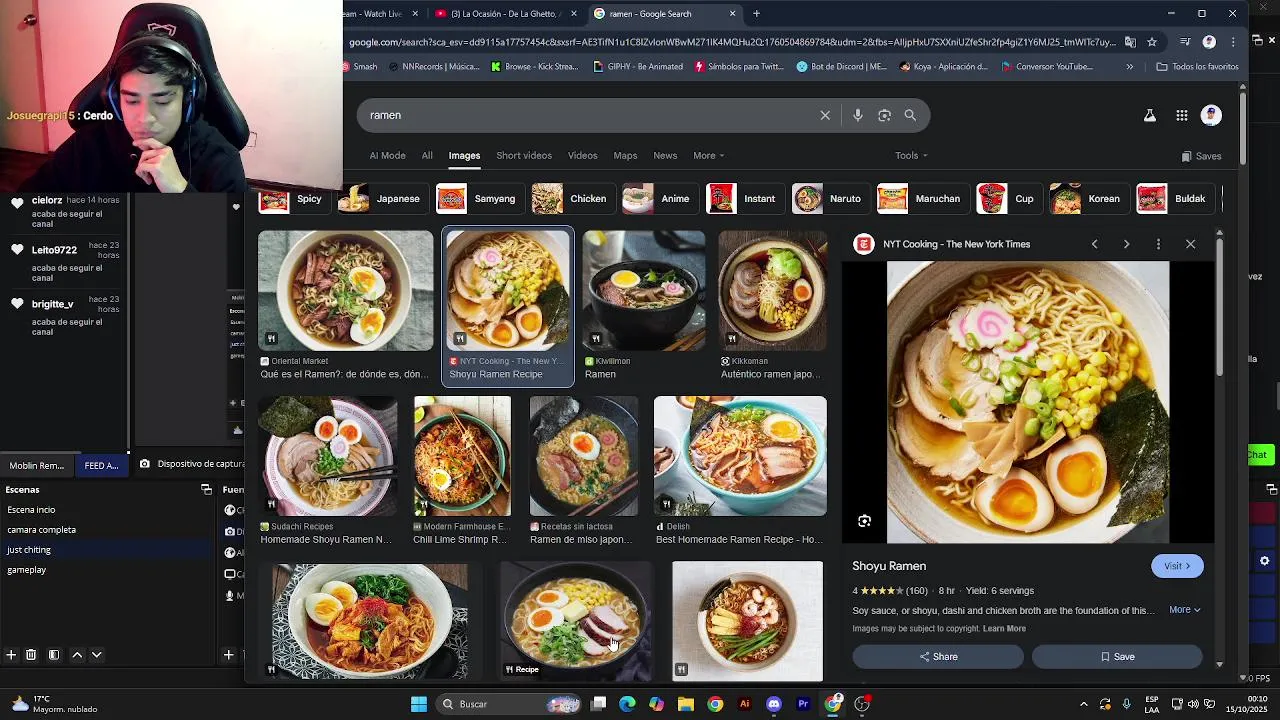Open Adobe Premiere Pro from the taskbar

803,704
